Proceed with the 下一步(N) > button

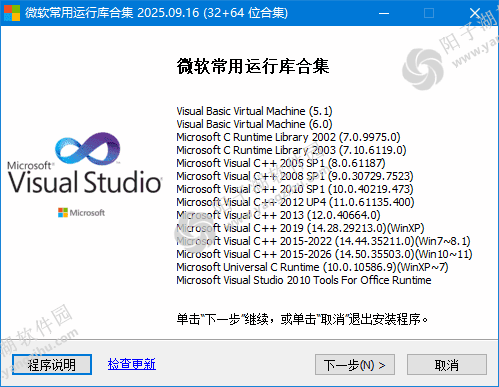pos(355,365)
